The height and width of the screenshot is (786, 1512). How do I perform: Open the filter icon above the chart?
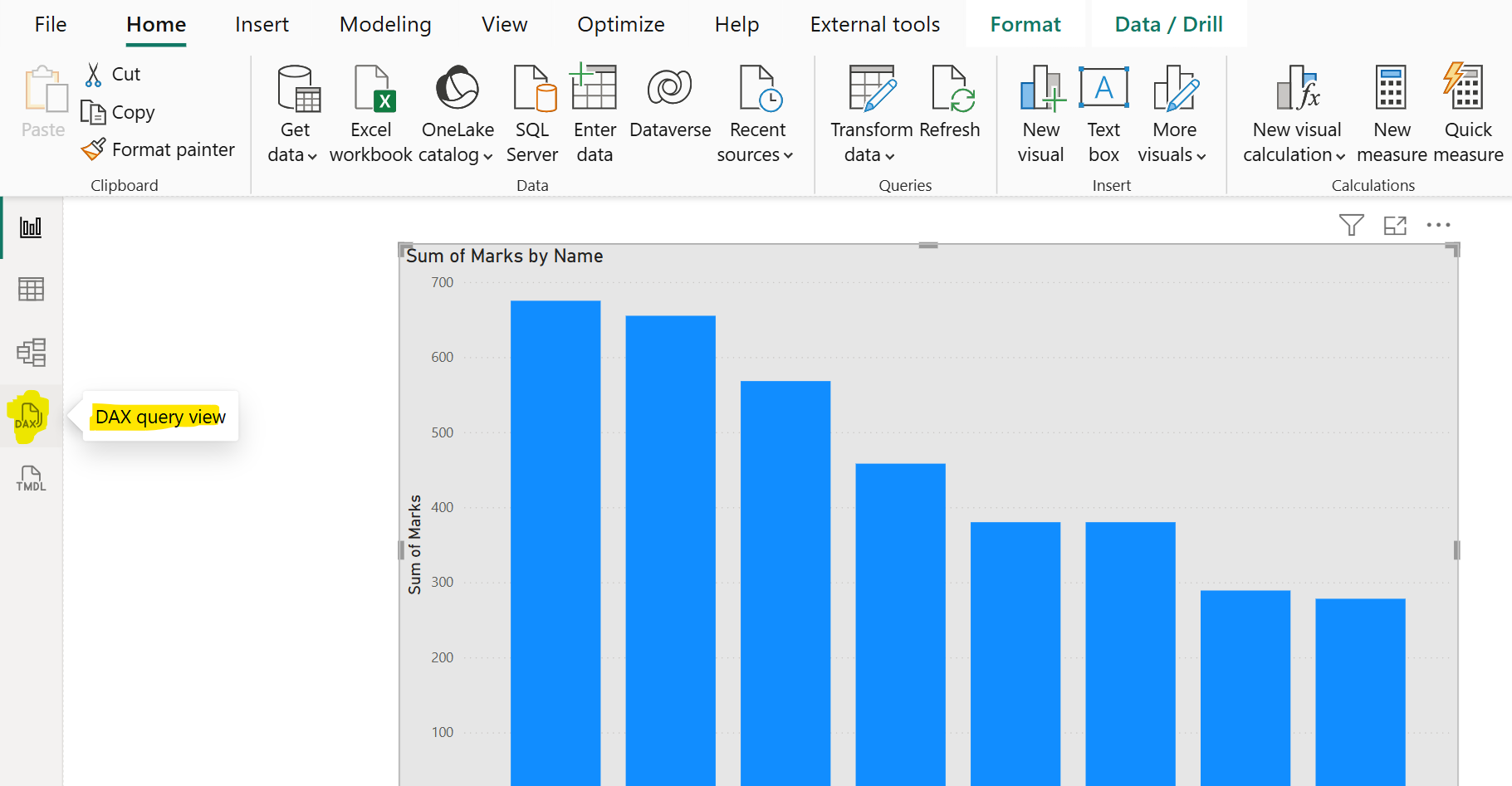(1351, 225)
